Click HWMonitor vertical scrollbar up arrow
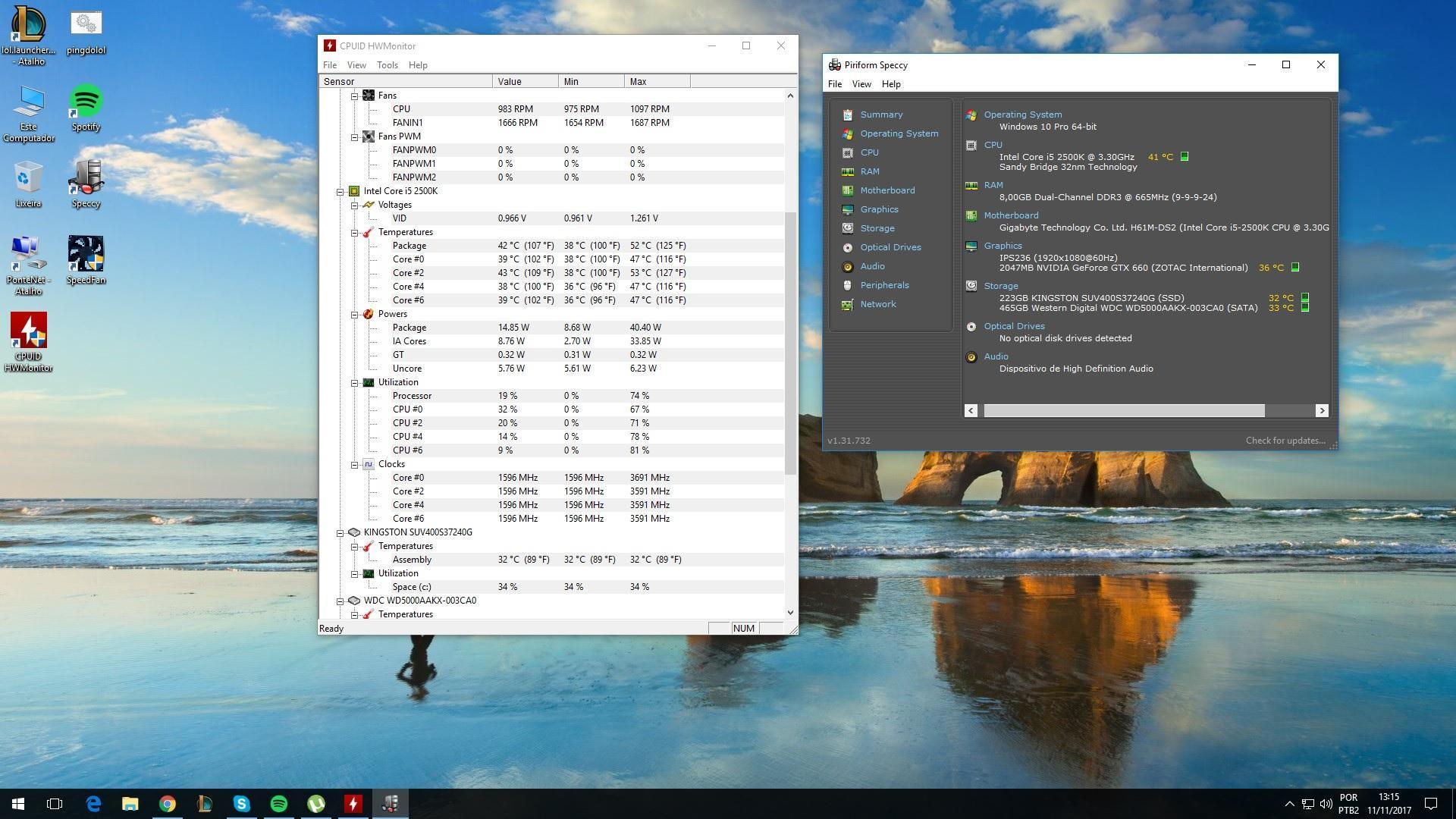The width and height of the screenshot is (1456, 819). tap(790, 96)
